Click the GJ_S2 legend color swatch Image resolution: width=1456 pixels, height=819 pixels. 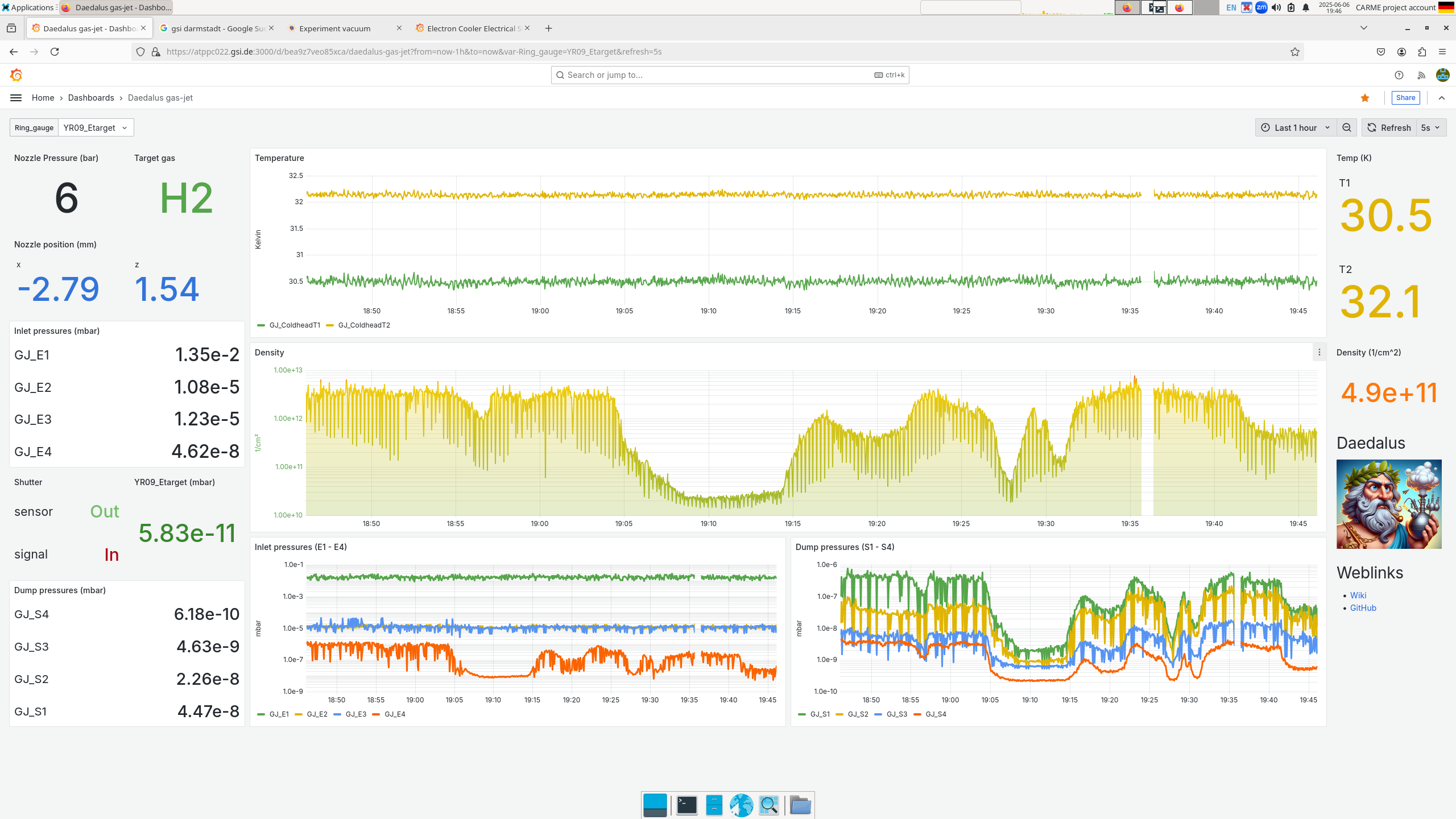click(x=841, y=714)
